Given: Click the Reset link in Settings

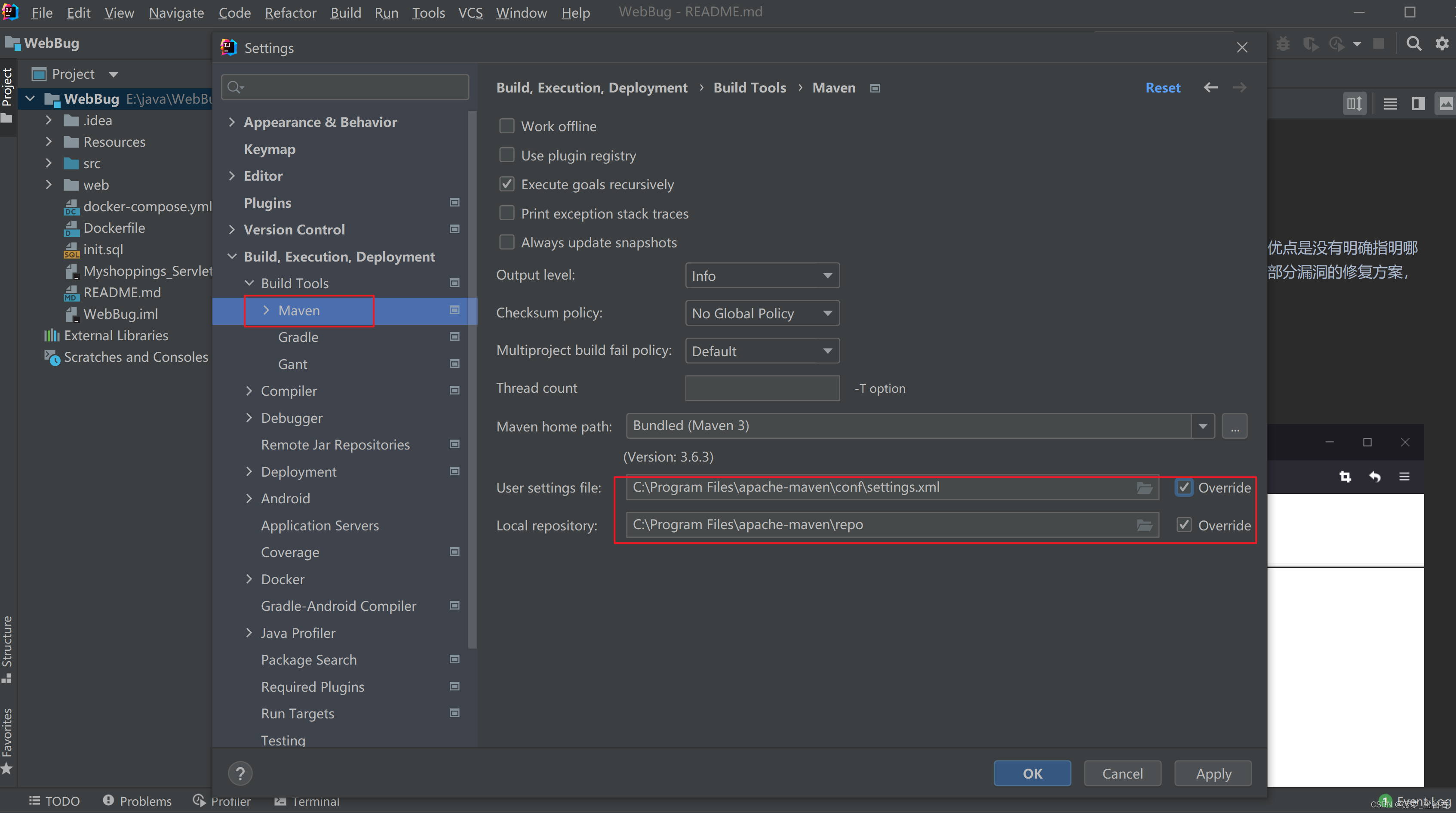Looking at the screenshot, I should coord(1163,88).
